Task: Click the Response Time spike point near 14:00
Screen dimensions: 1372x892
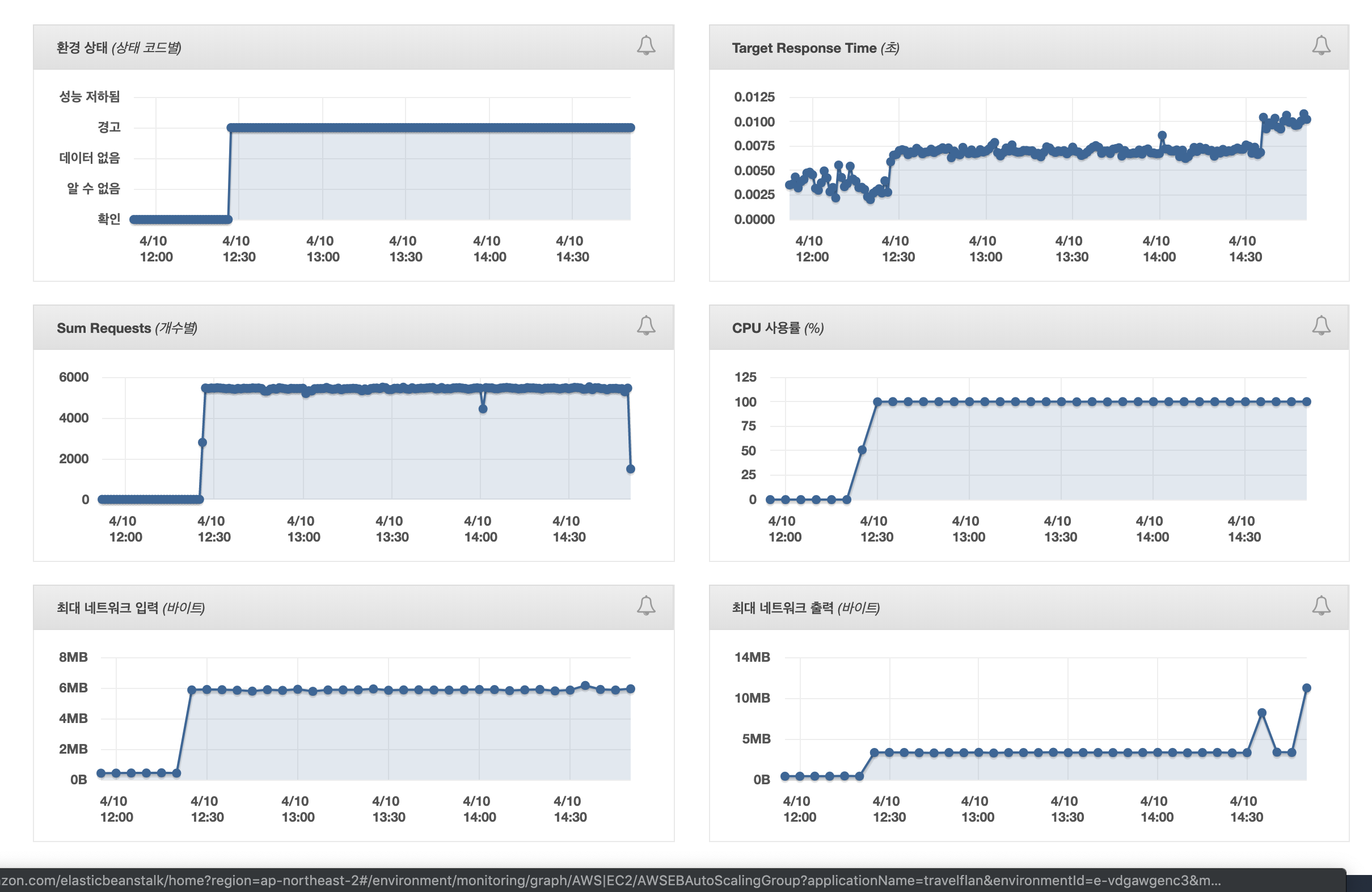Action: click(x=1162, y=136)
